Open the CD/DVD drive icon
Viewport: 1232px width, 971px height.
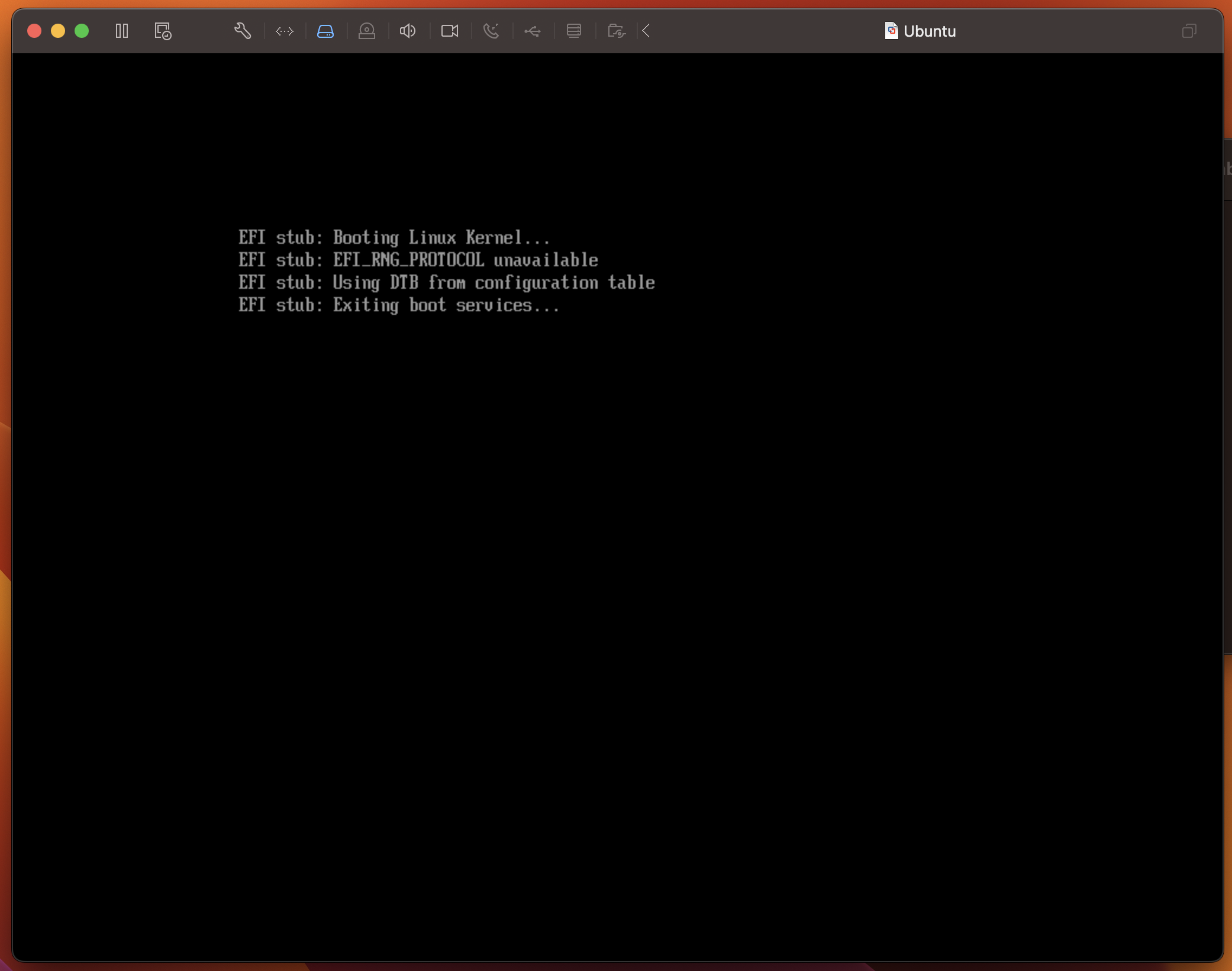coord(367,31)
